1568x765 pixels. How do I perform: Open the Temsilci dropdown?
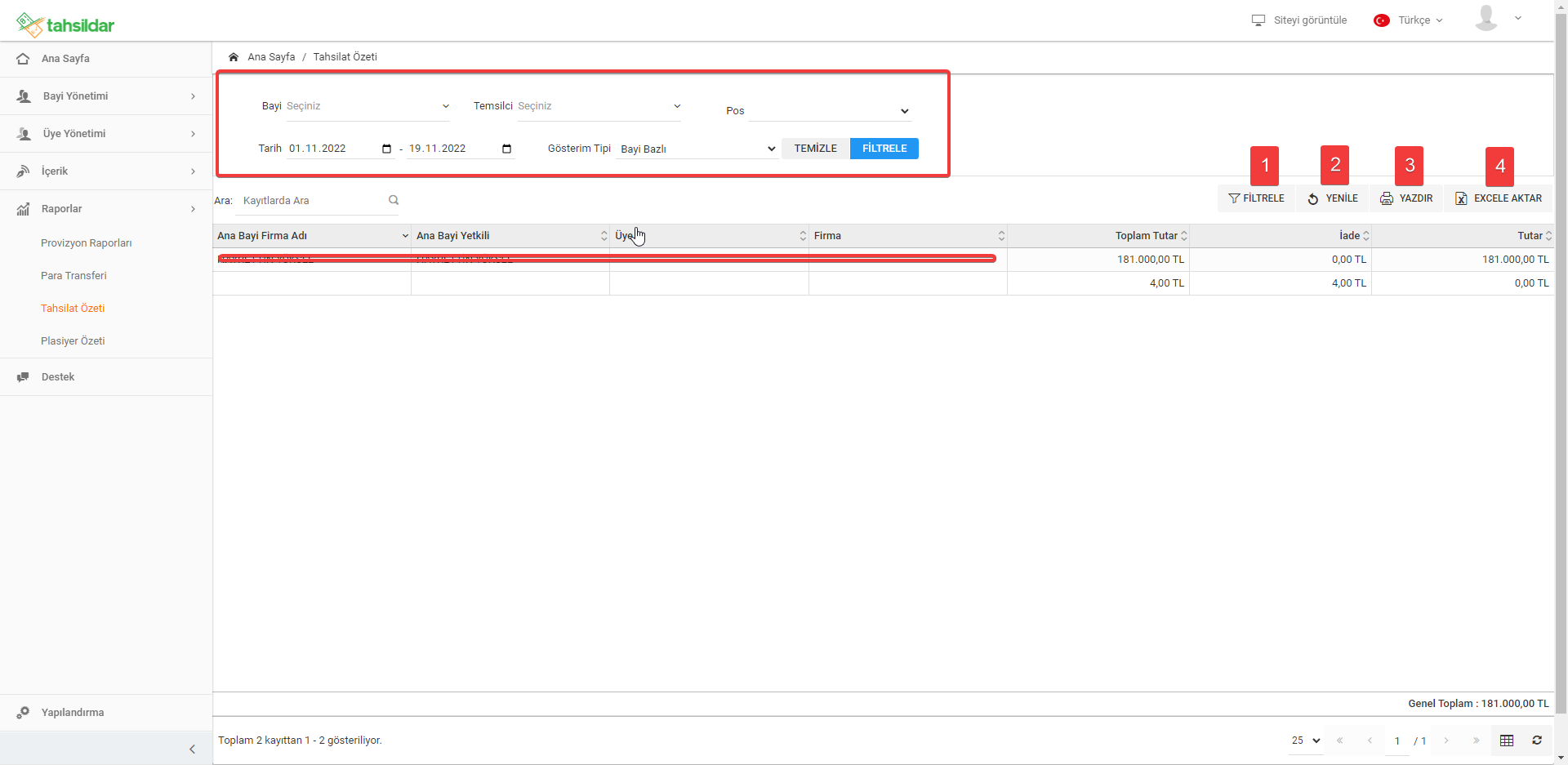coord(599,106)
